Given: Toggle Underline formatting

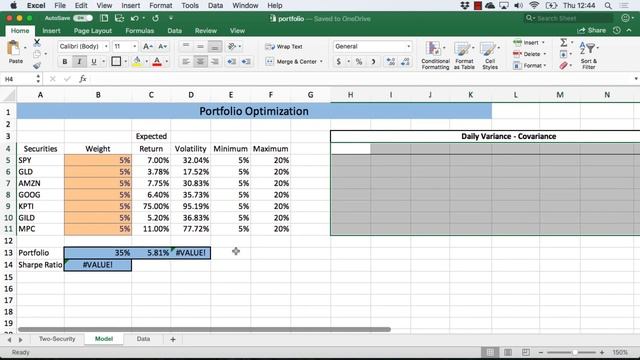Looking at the screenshot, I should tap(94, 62).
